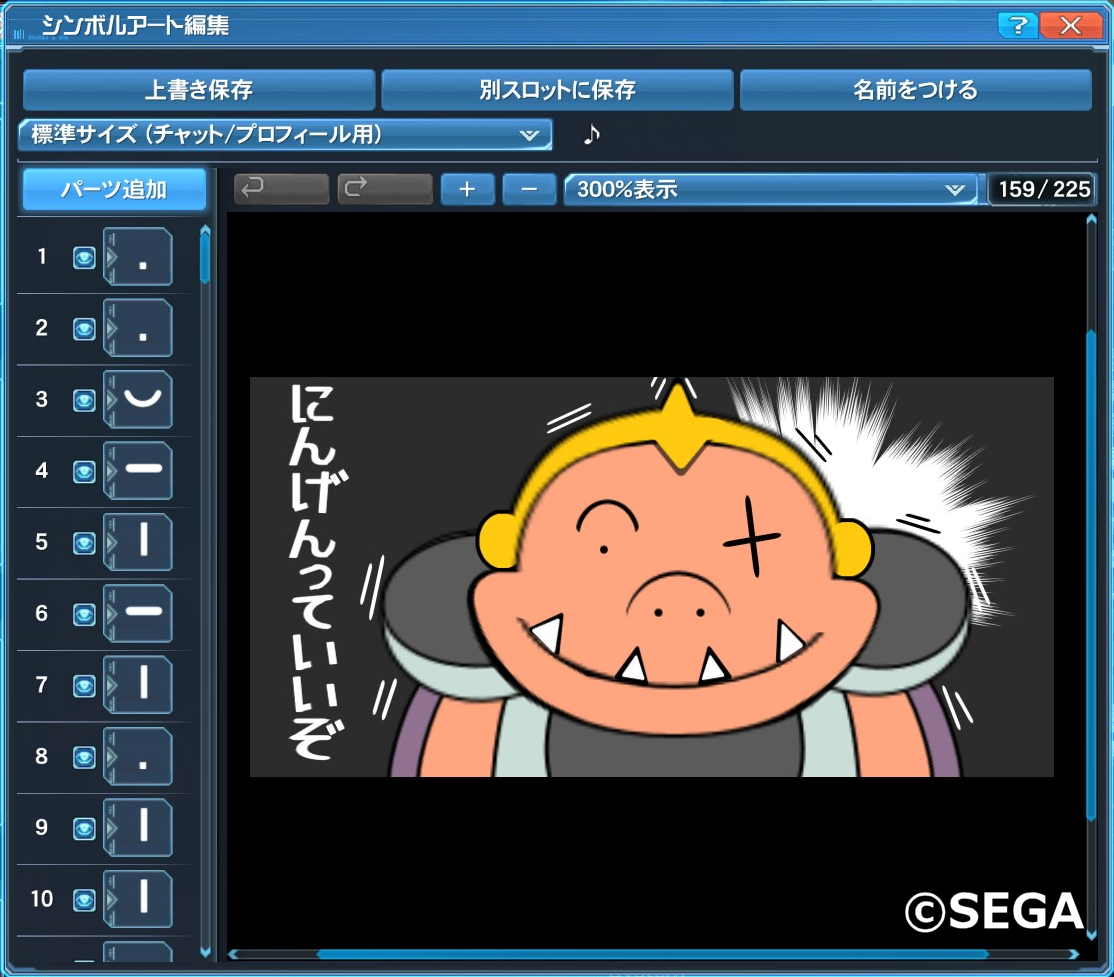The width and height of the screenshot is (1114, 977).
Task: Zoom out with the minus button
Action: click(x=529, y=189)
